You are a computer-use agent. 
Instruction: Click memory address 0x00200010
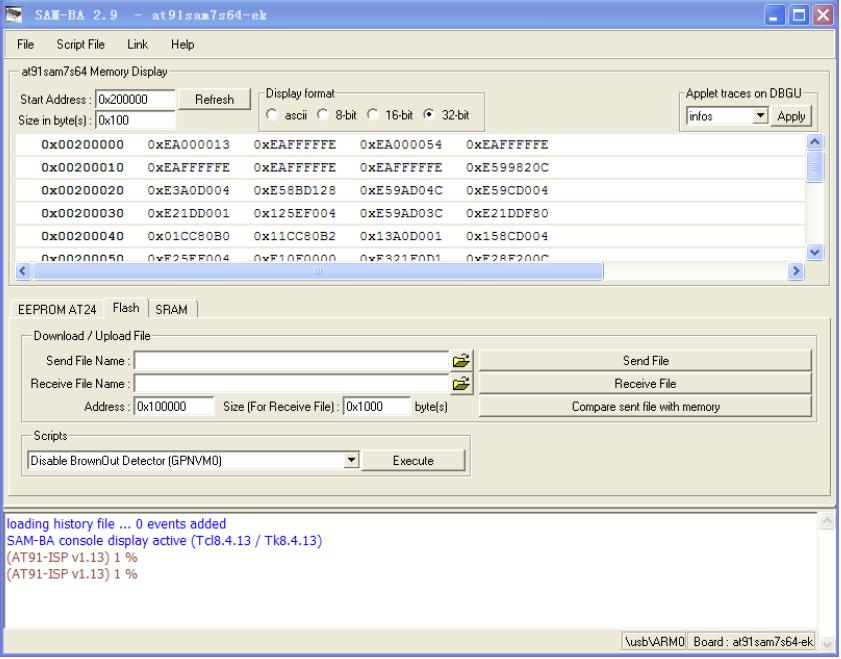click(83, 168)
